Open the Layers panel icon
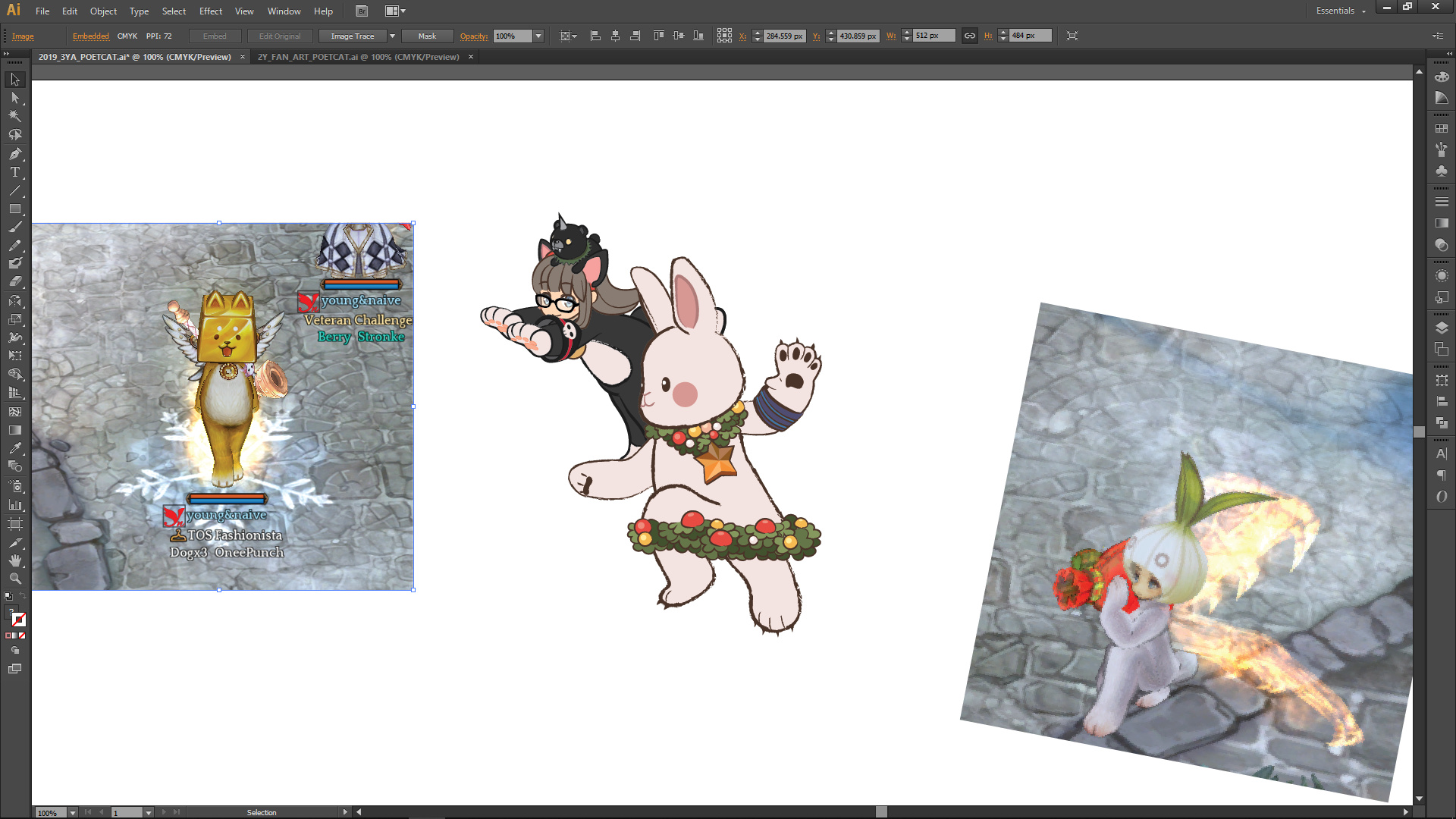 [x=1442, y=328]
